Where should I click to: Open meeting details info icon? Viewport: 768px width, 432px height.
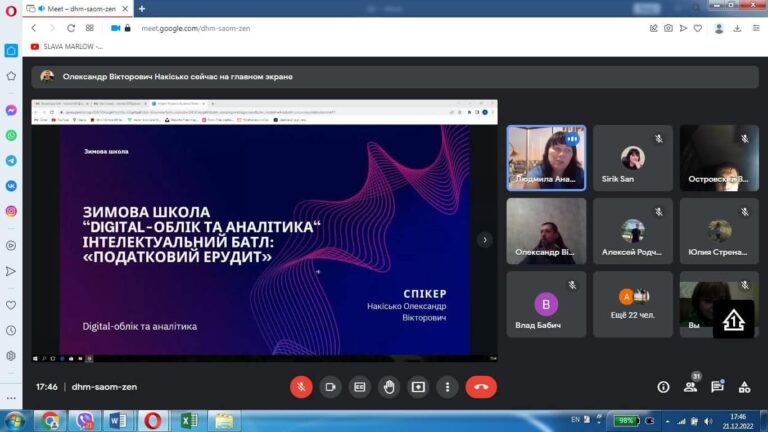pyautogui.click(x=663, y=387)
